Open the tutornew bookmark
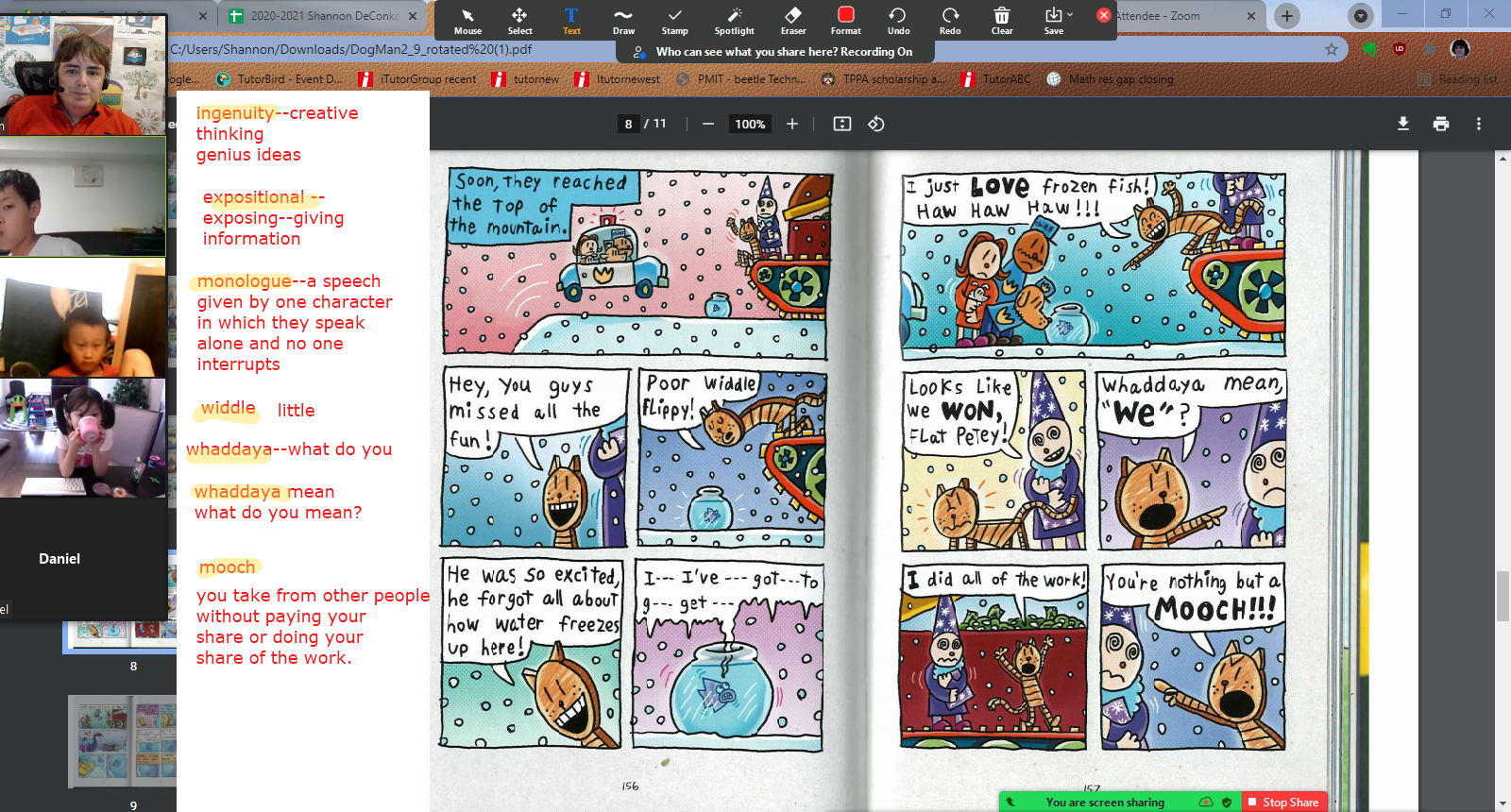 526,79
